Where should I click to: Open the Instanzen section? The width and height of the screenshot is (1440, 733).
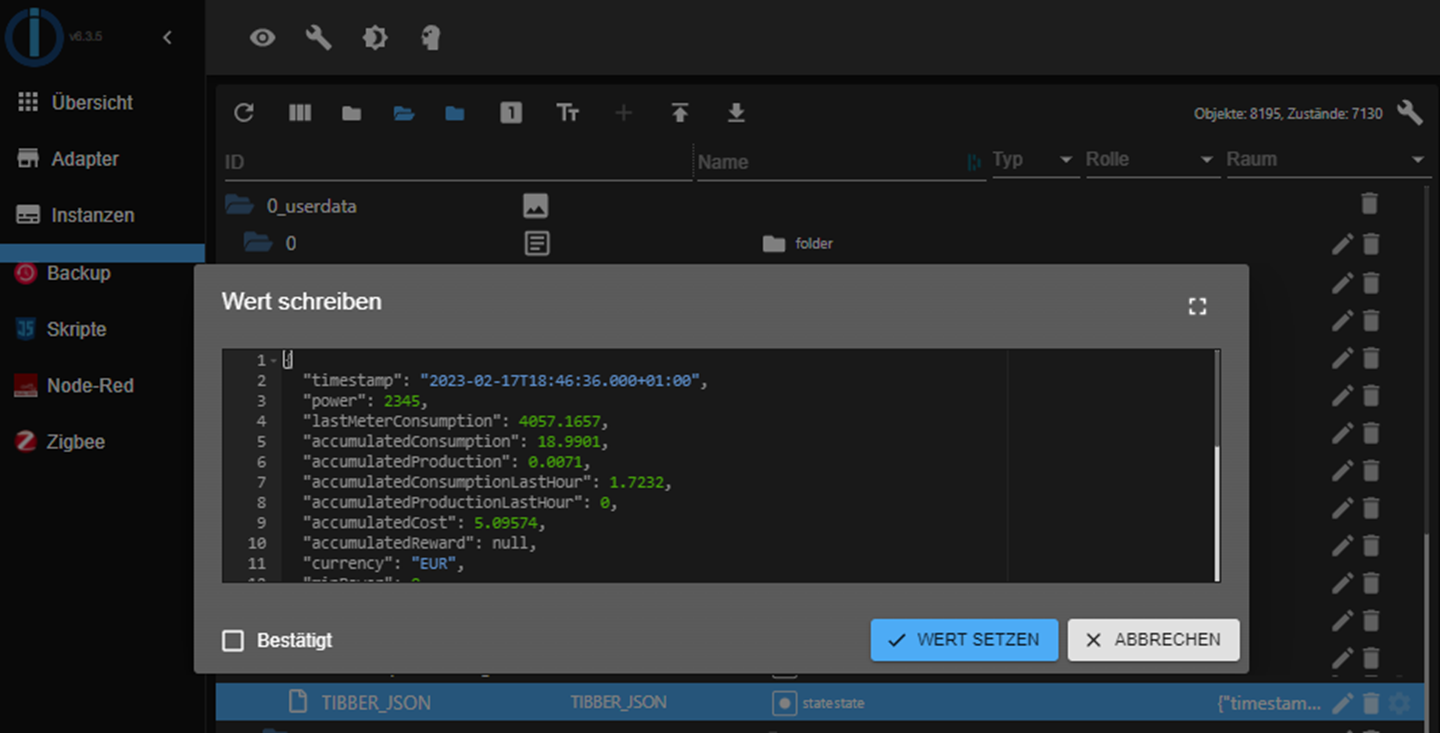[x=76, y=215]
